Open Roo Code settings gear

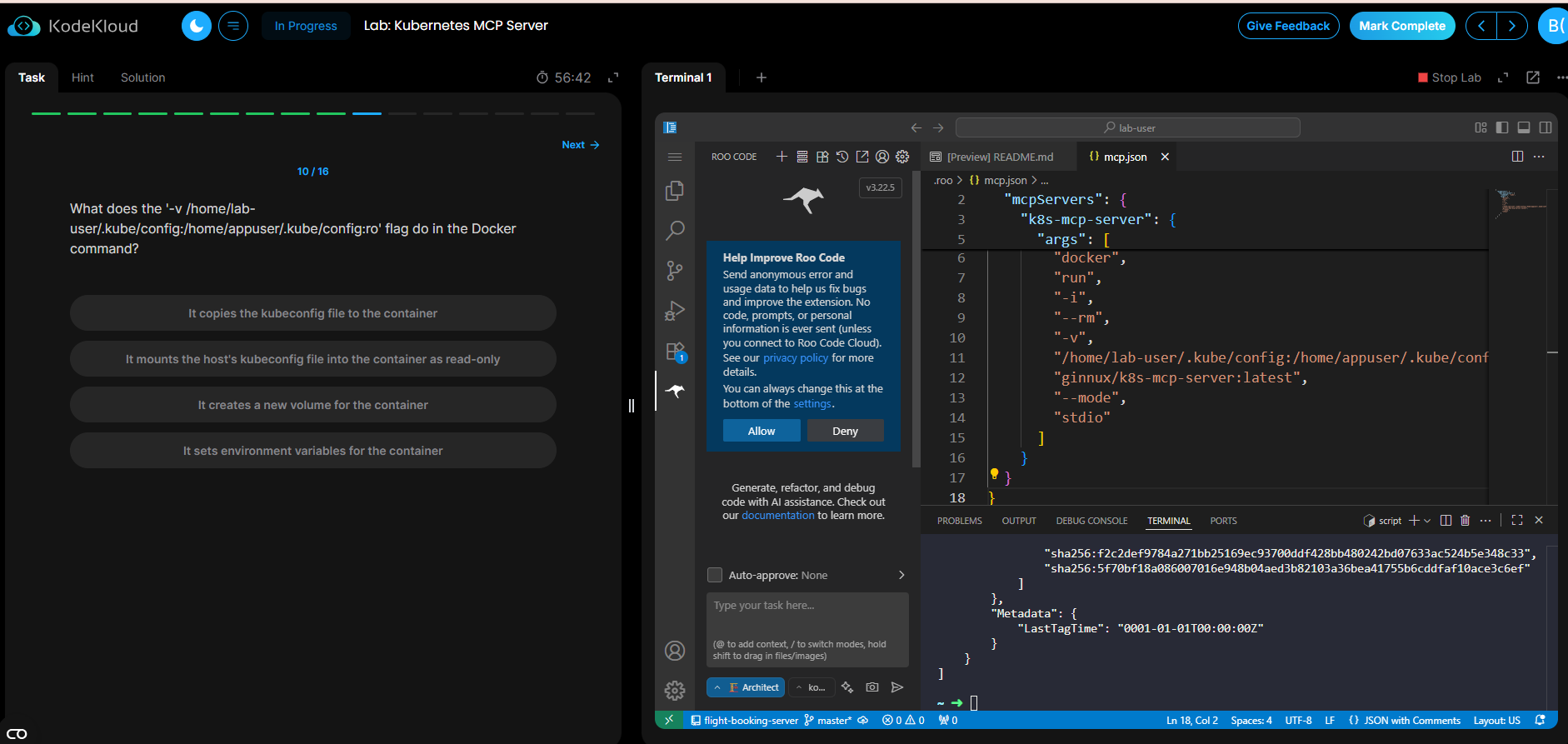(902, 157)
